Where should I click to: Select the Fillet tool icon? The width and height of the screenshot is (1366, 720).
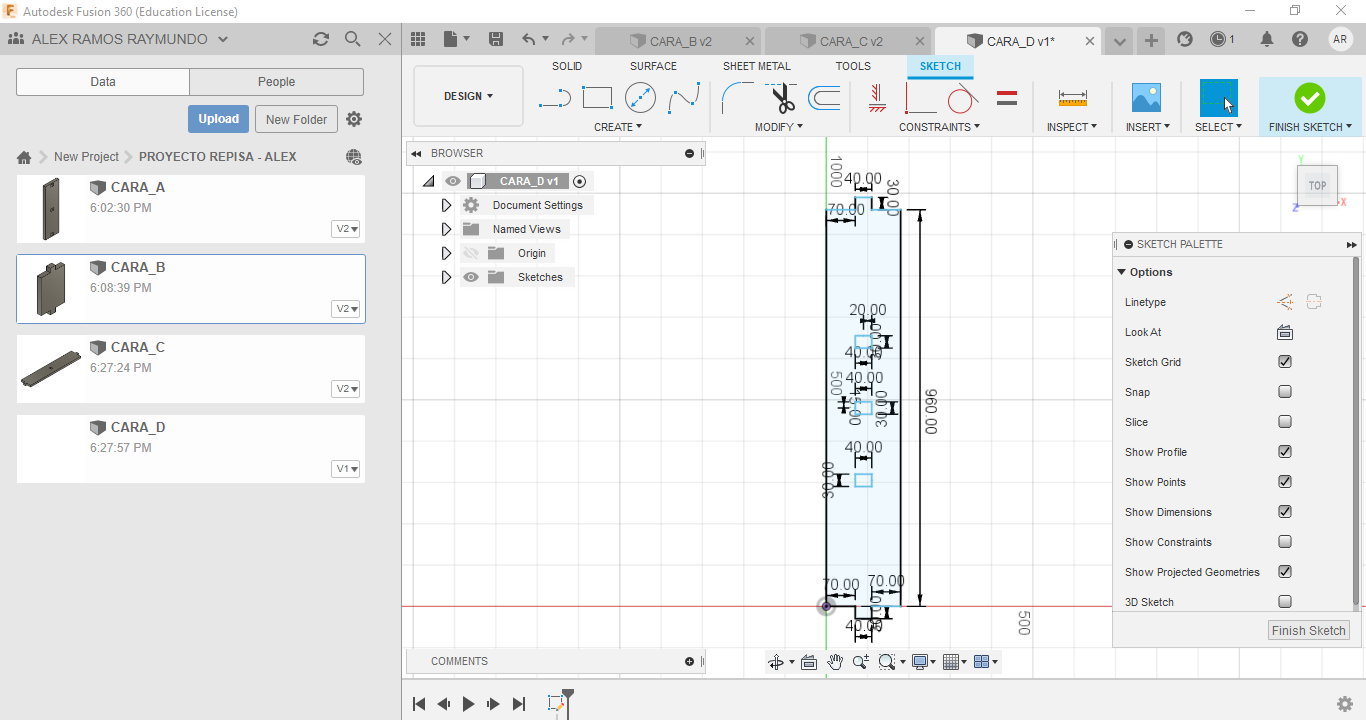738,98
